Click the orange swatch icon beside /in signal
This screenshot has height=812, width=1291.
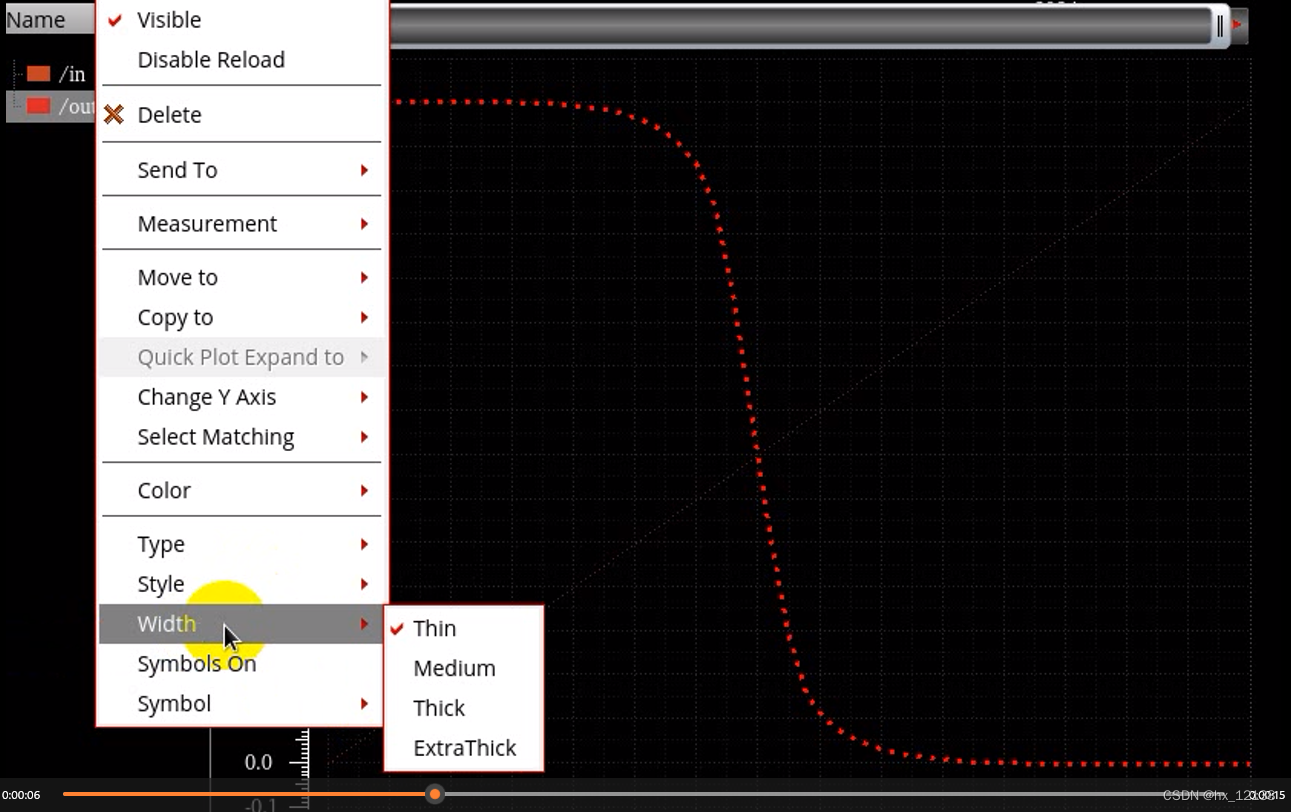click(x=37, y=73)
